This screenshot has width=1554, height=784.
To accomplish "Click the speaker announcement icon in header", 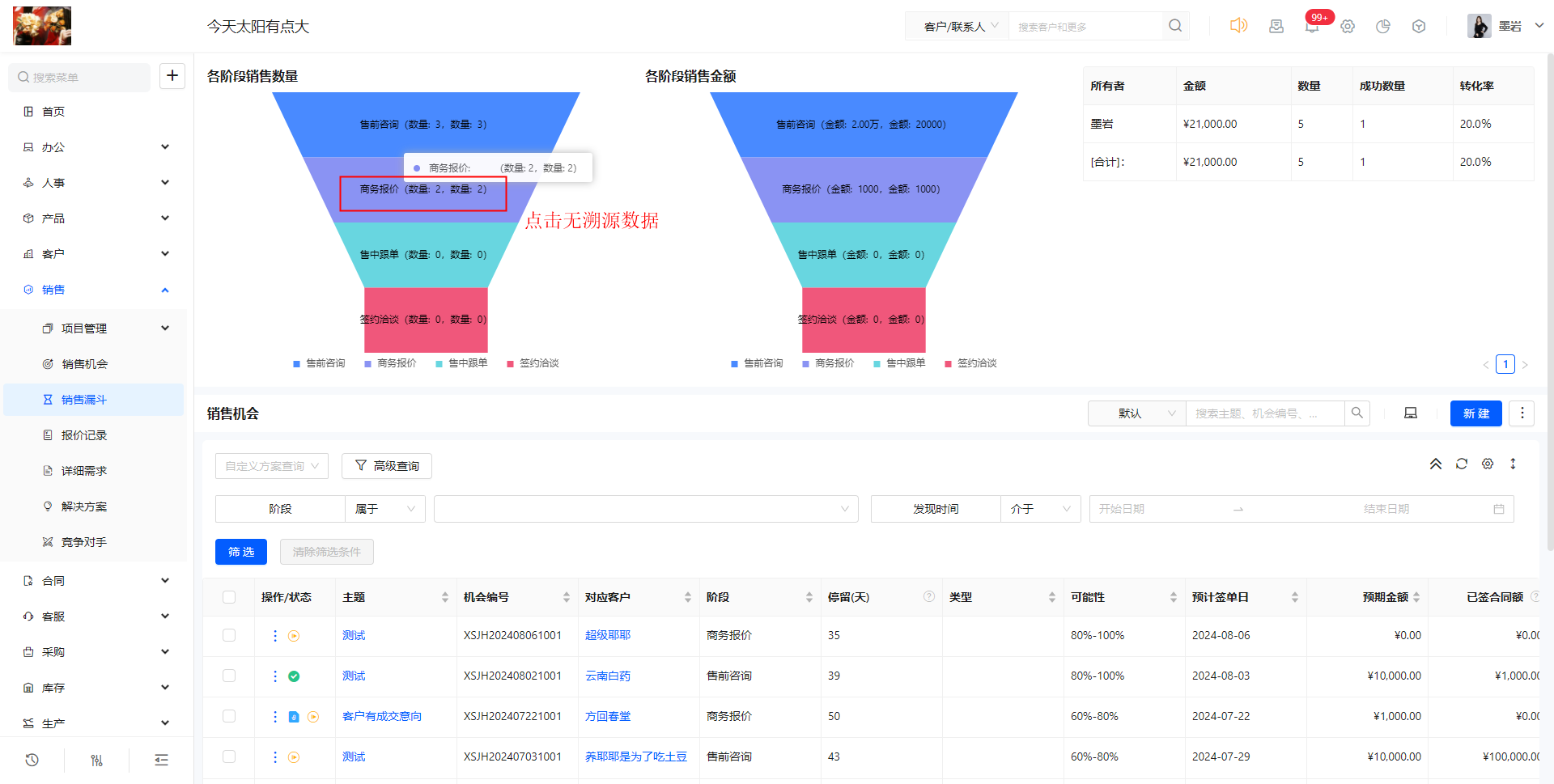I will pyautogui.click(x=1238, y=26).
